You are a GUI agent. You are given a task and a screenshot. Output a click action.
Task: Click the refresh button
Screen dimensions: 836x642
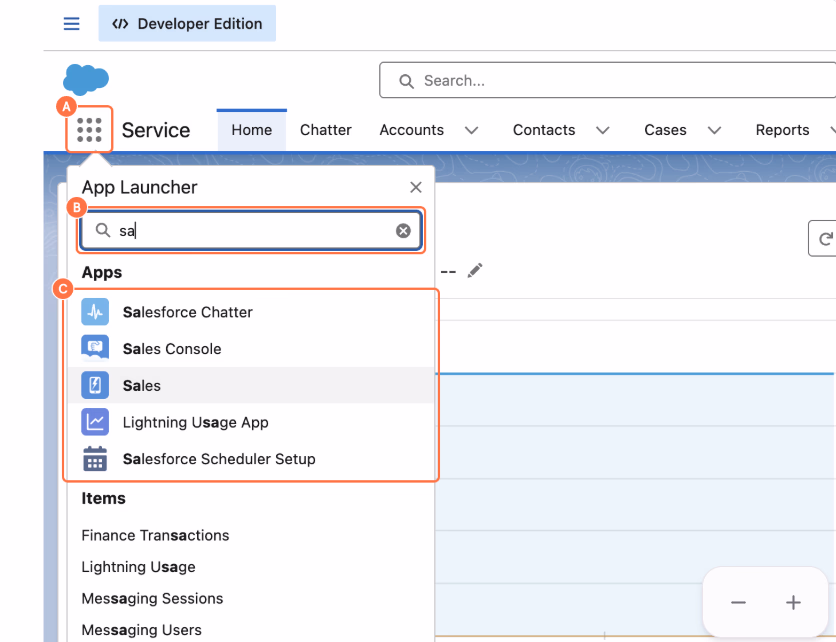point(823,238)
